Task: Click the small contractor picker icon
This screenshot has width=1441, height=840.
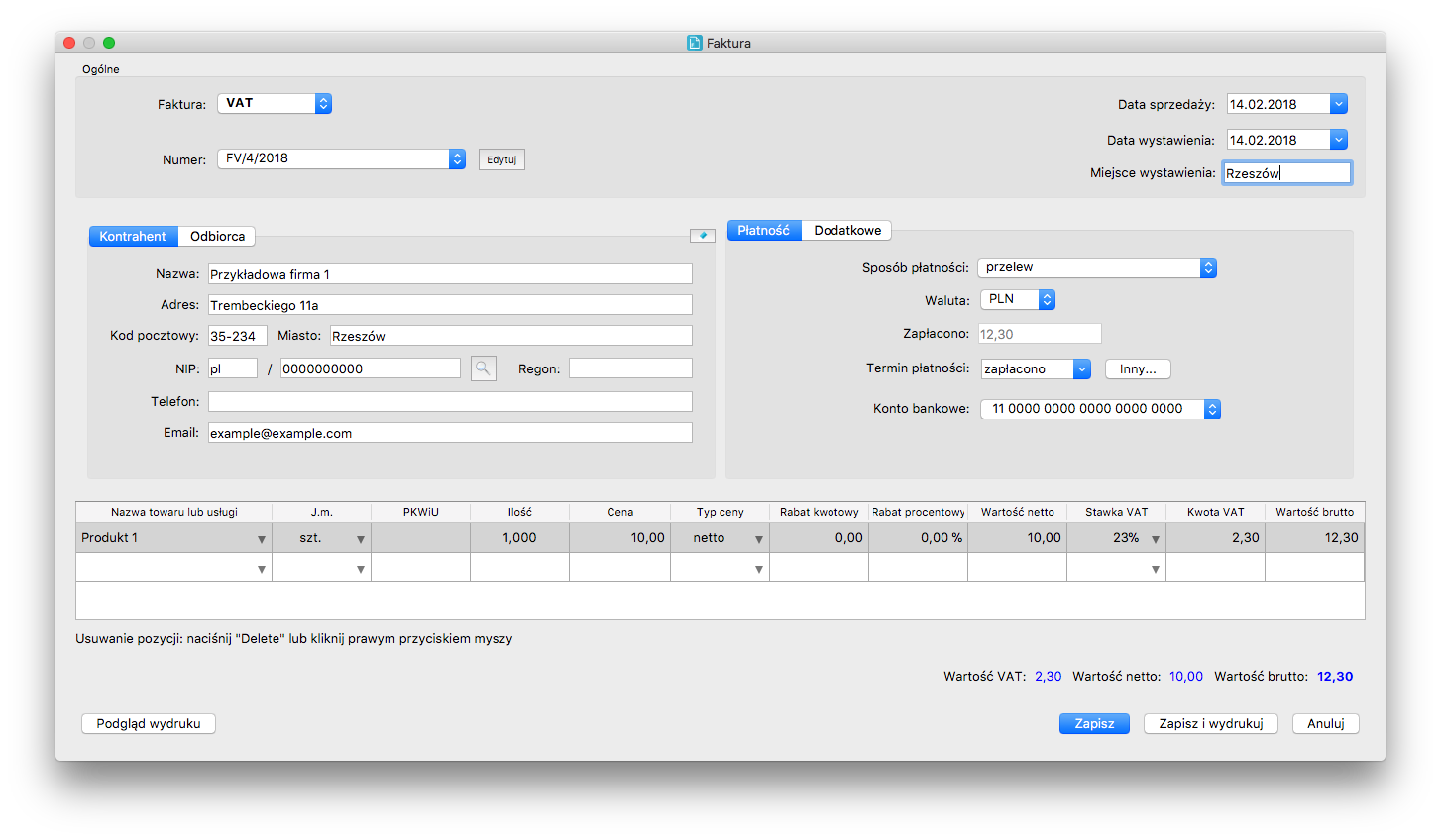Action: click(703, 235)
